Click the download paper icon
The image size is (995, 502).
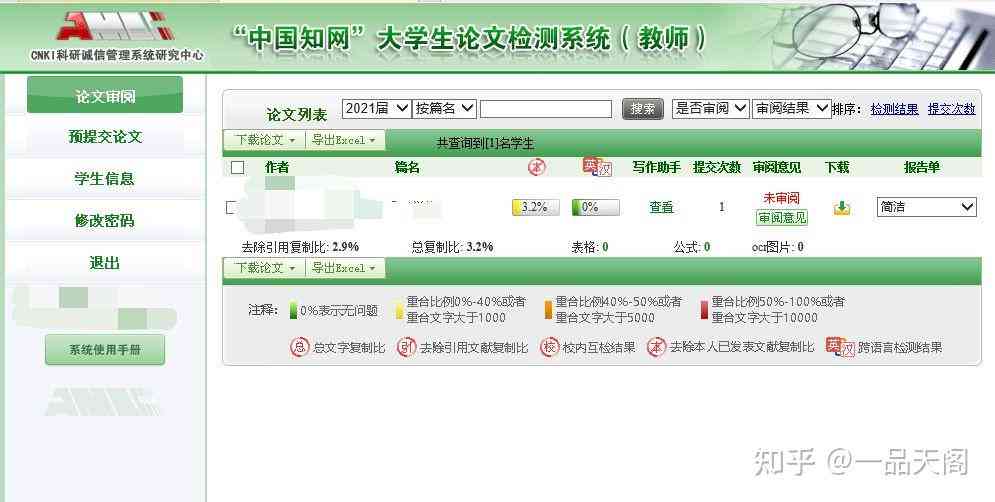[842, 208]
